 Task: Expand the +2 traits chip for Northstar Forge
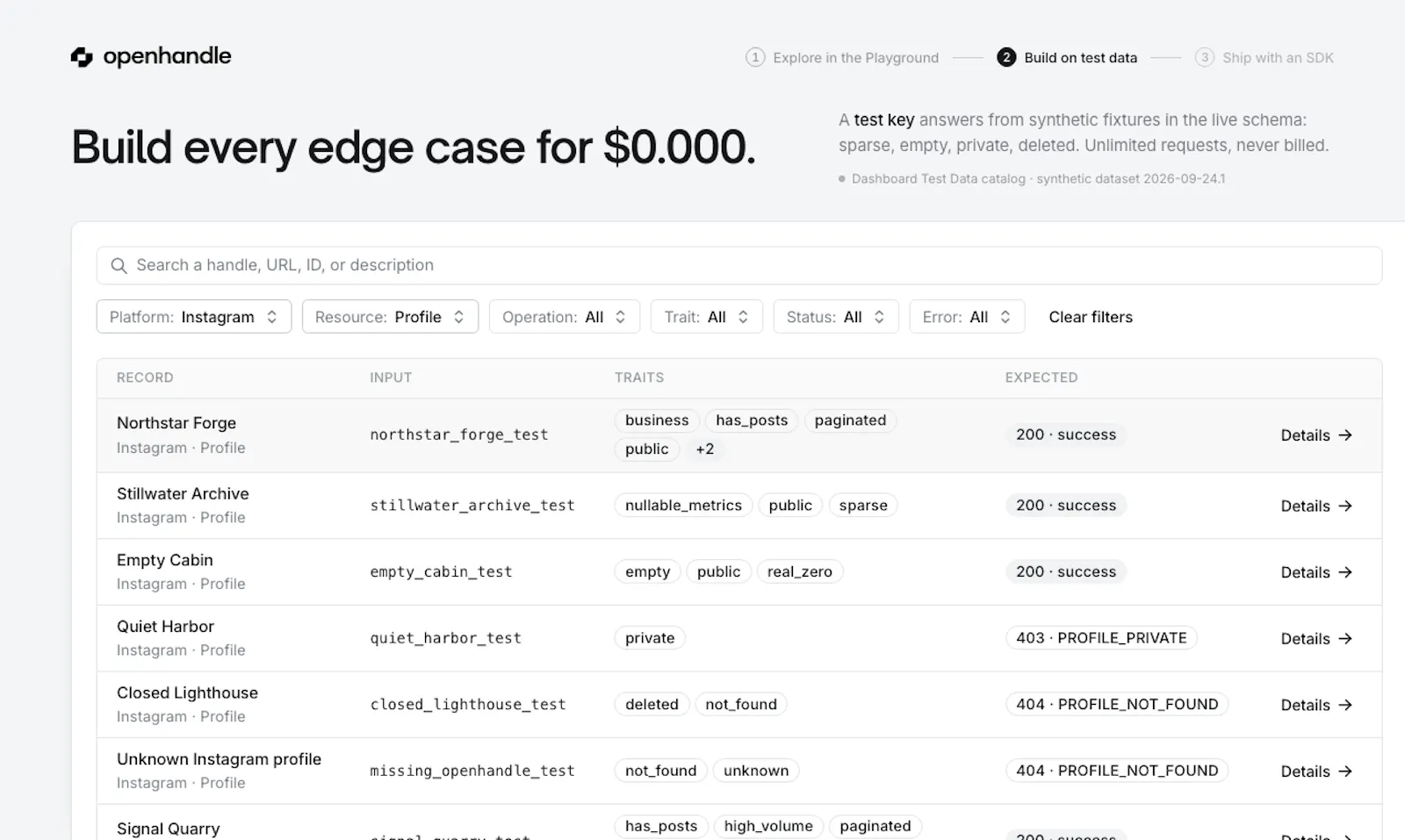click(705, 449)
